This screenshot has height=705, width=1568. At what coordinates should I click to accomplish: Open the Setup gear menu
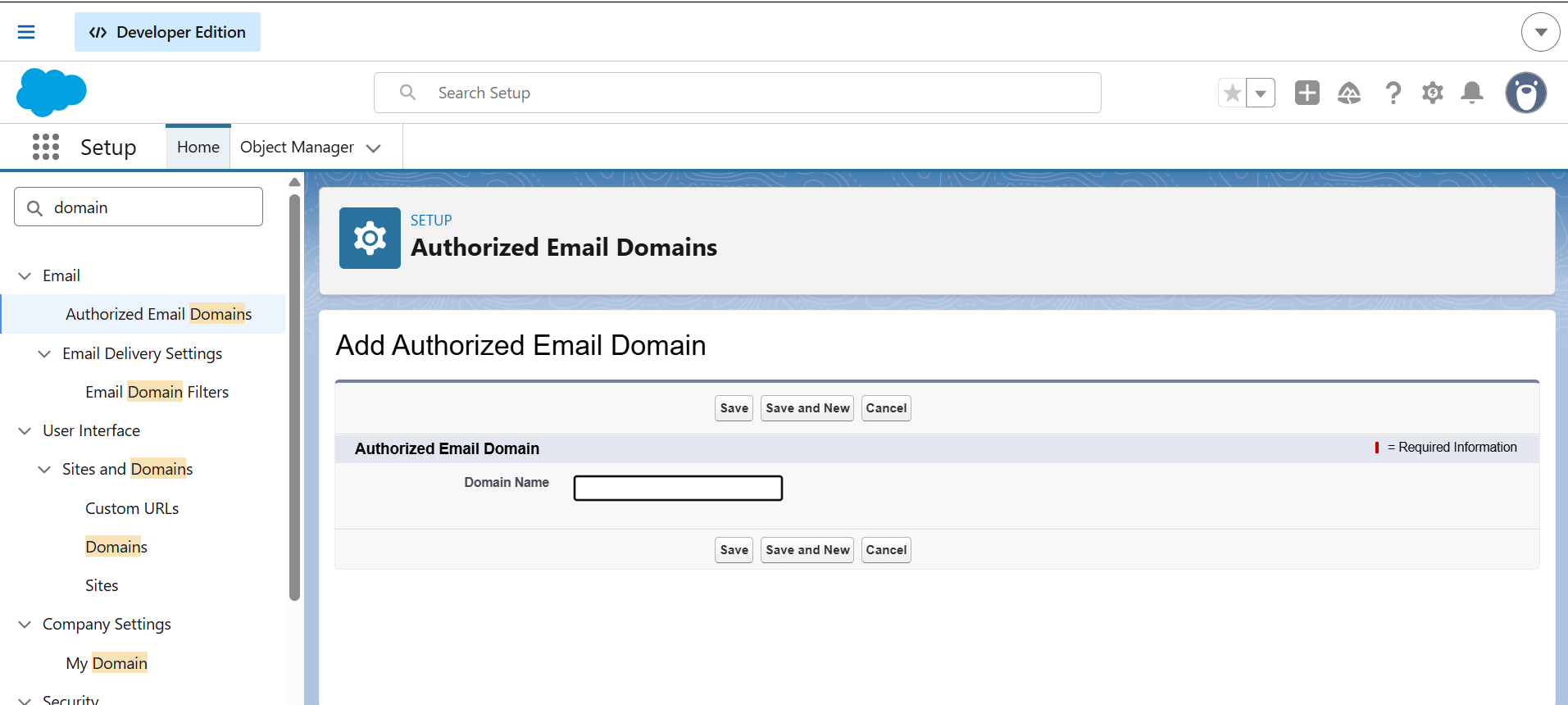(x=1432, y=93)
